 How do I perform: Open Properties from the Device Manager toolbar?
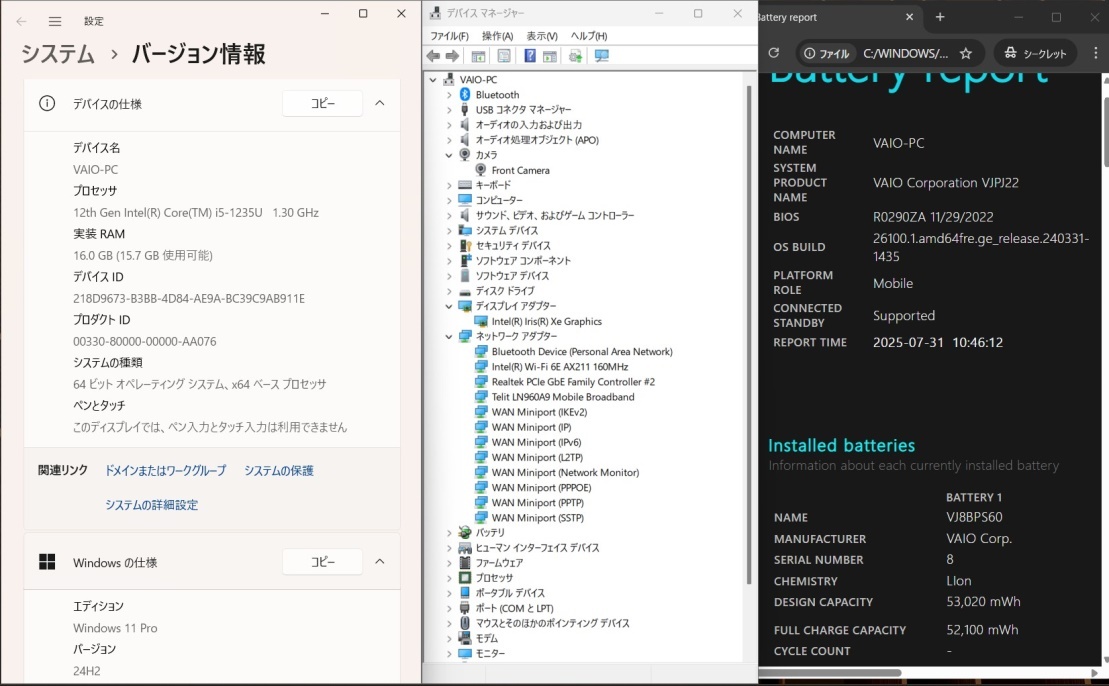(504, 56)
